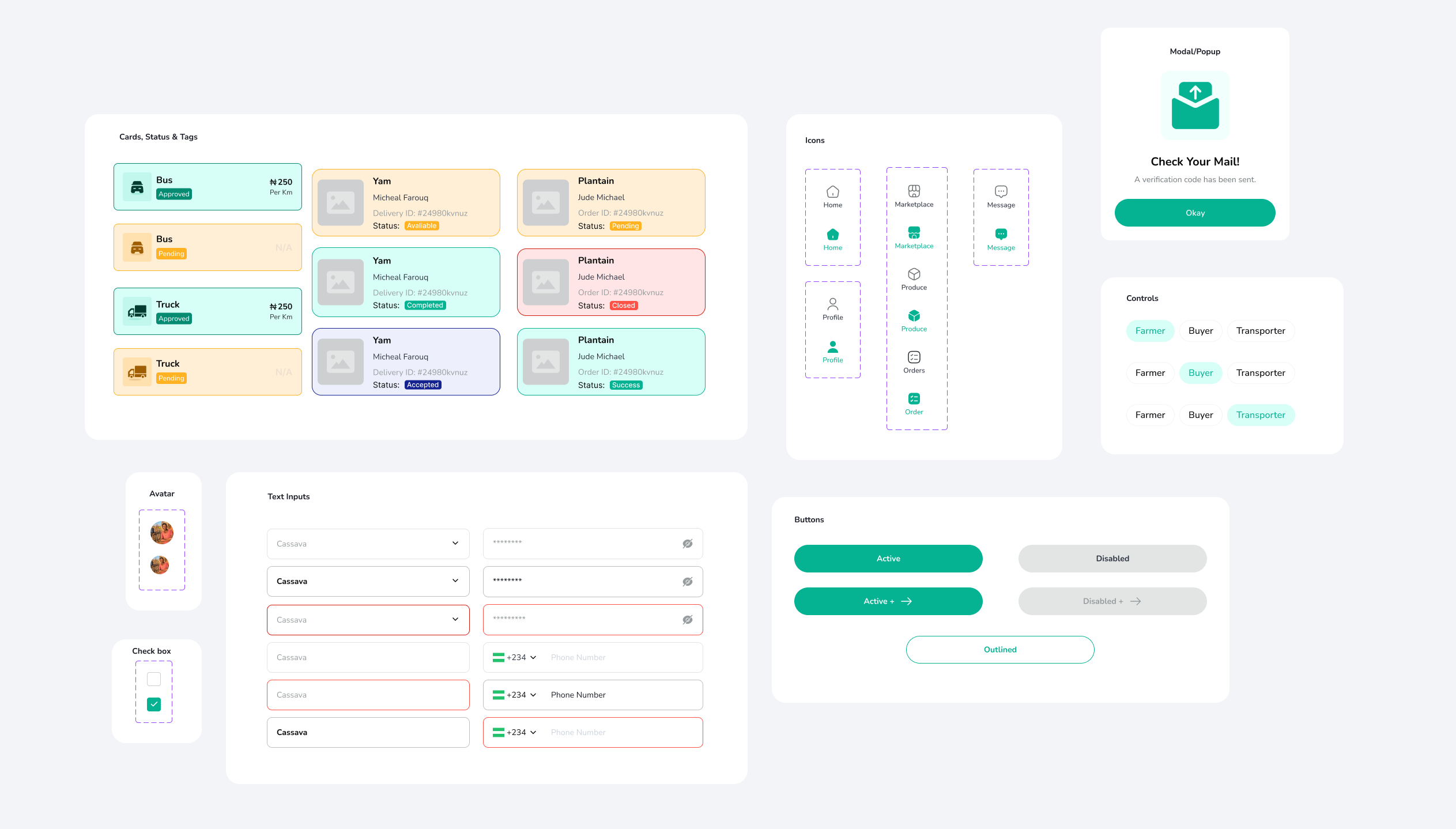Image resolution: width=1456 pixels, height=829 pixels.
Task: Uncheck the green checked checkbox
Action: (154, 704)
